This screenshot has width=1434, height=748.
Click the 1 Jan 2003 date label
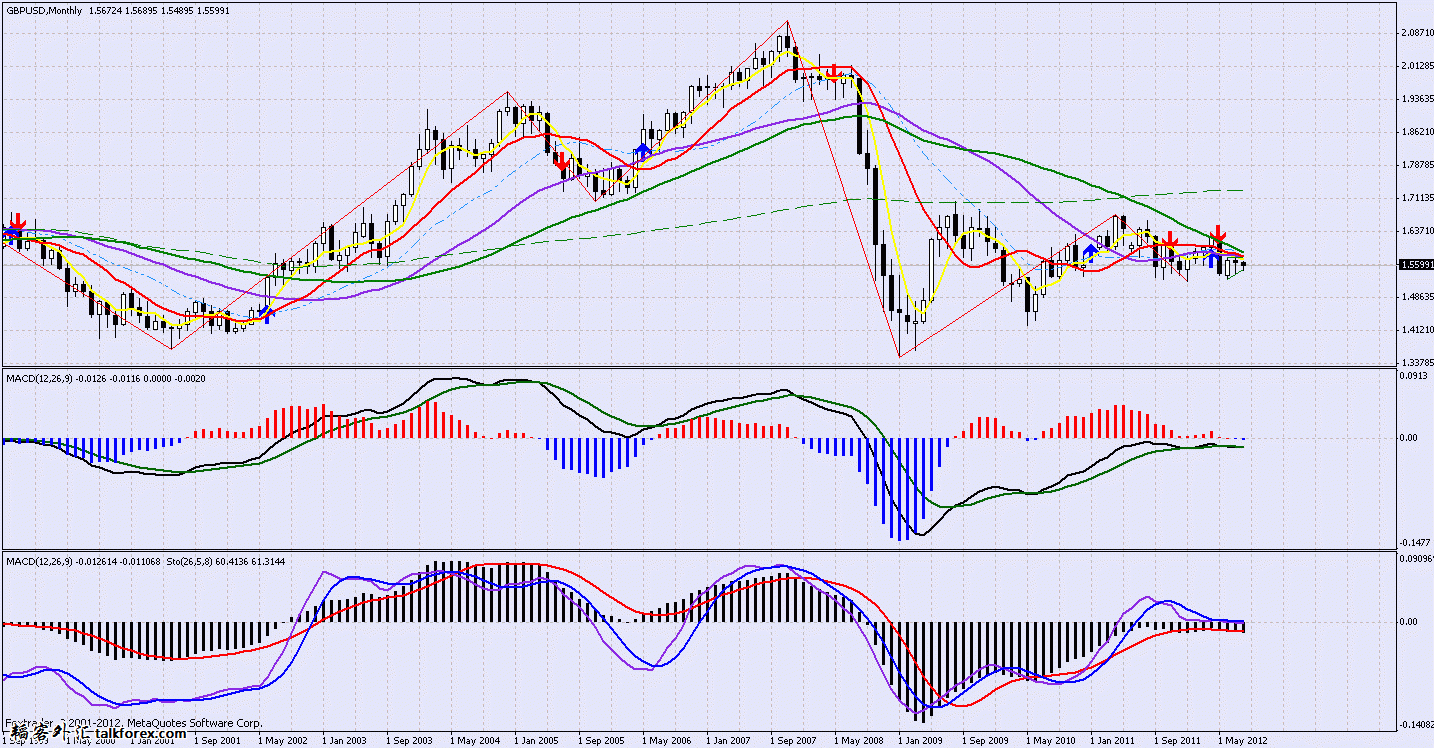[346, 741]
